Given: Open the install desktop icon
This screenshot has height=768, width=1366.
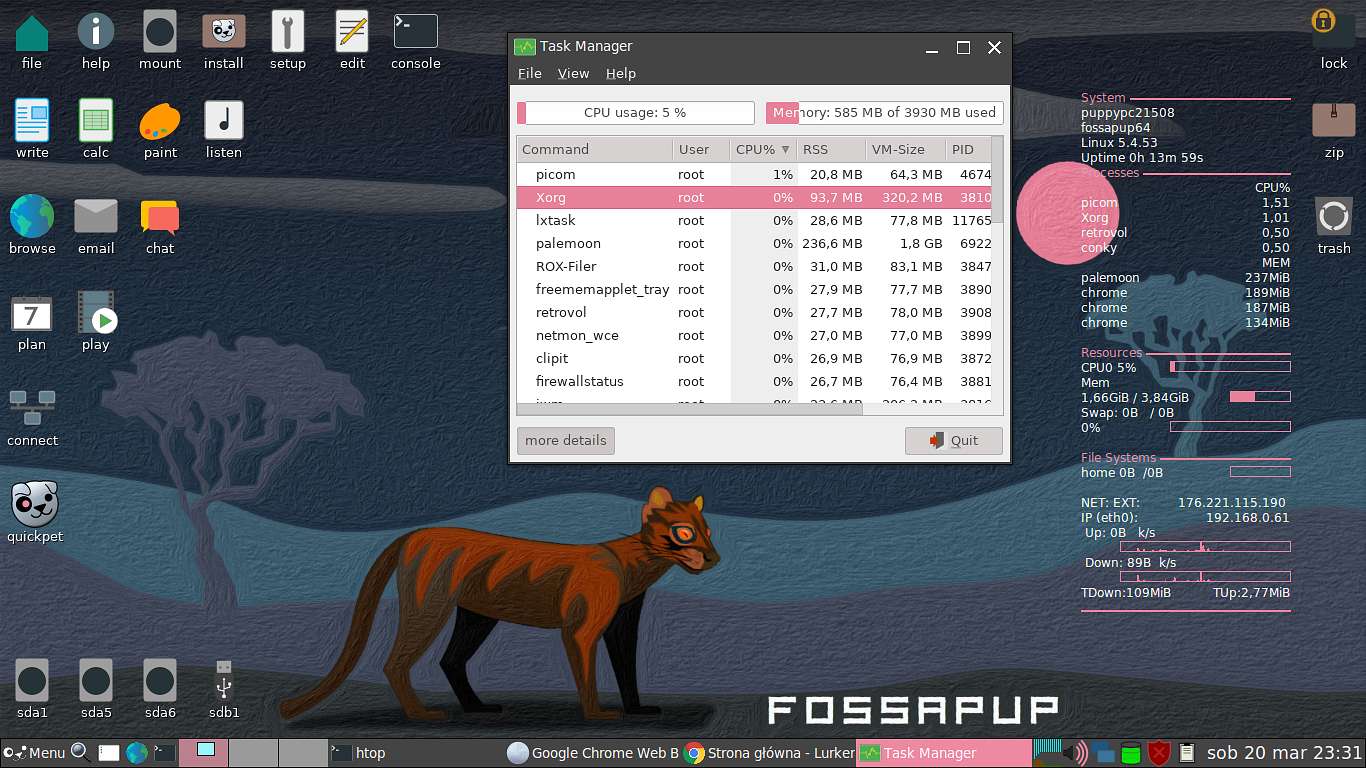Looking at the screenshot, I should tap(224, 33).
